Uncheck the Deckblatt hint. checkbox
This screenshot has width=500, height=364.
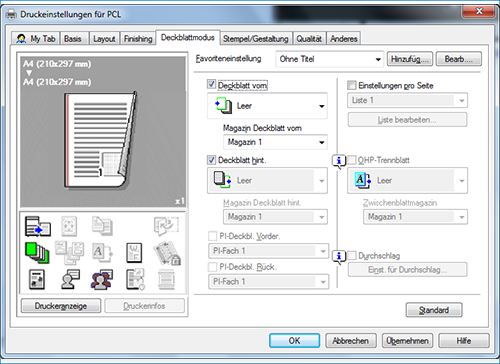(x=211, y=160)
